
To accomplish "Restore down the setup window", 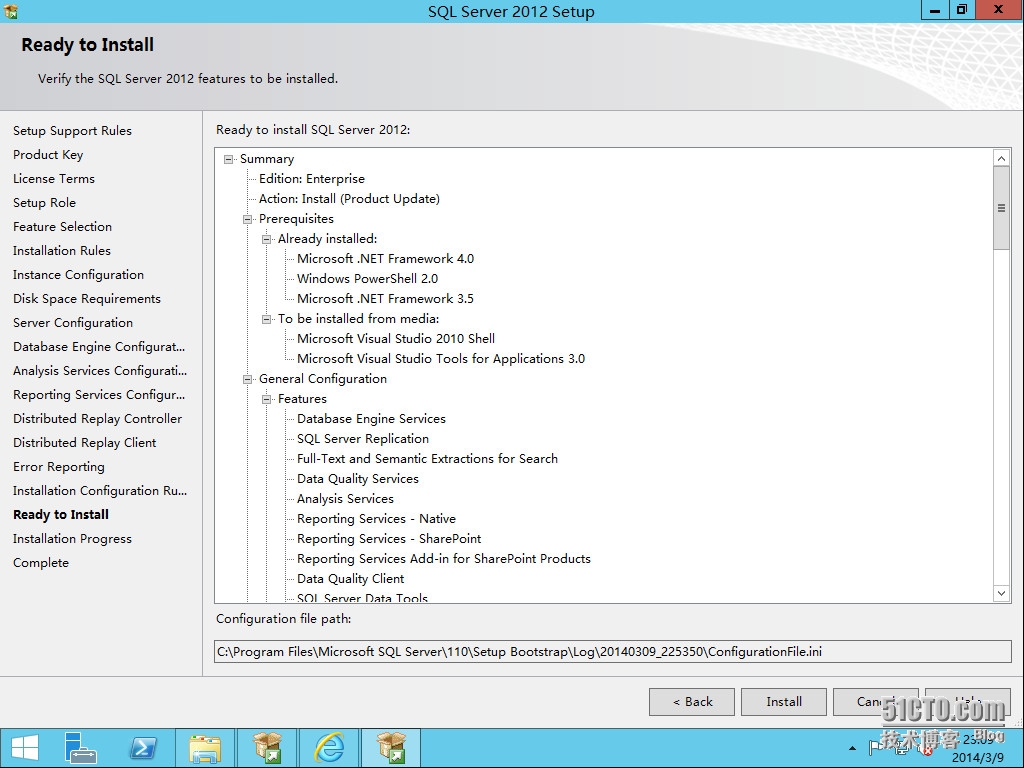I will [x=962, y=10].
